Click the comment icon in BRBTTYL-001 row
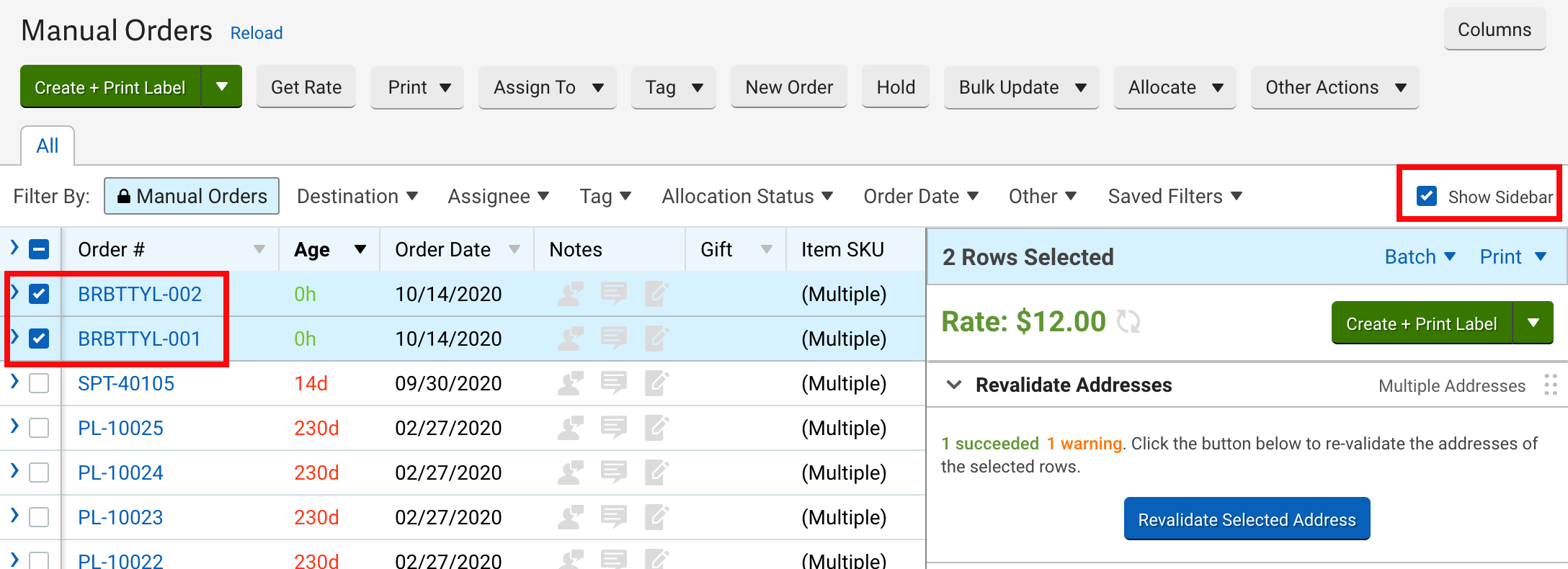Image resolution: width=1568 pixels, height=569 pixels. tap(614, 339)
